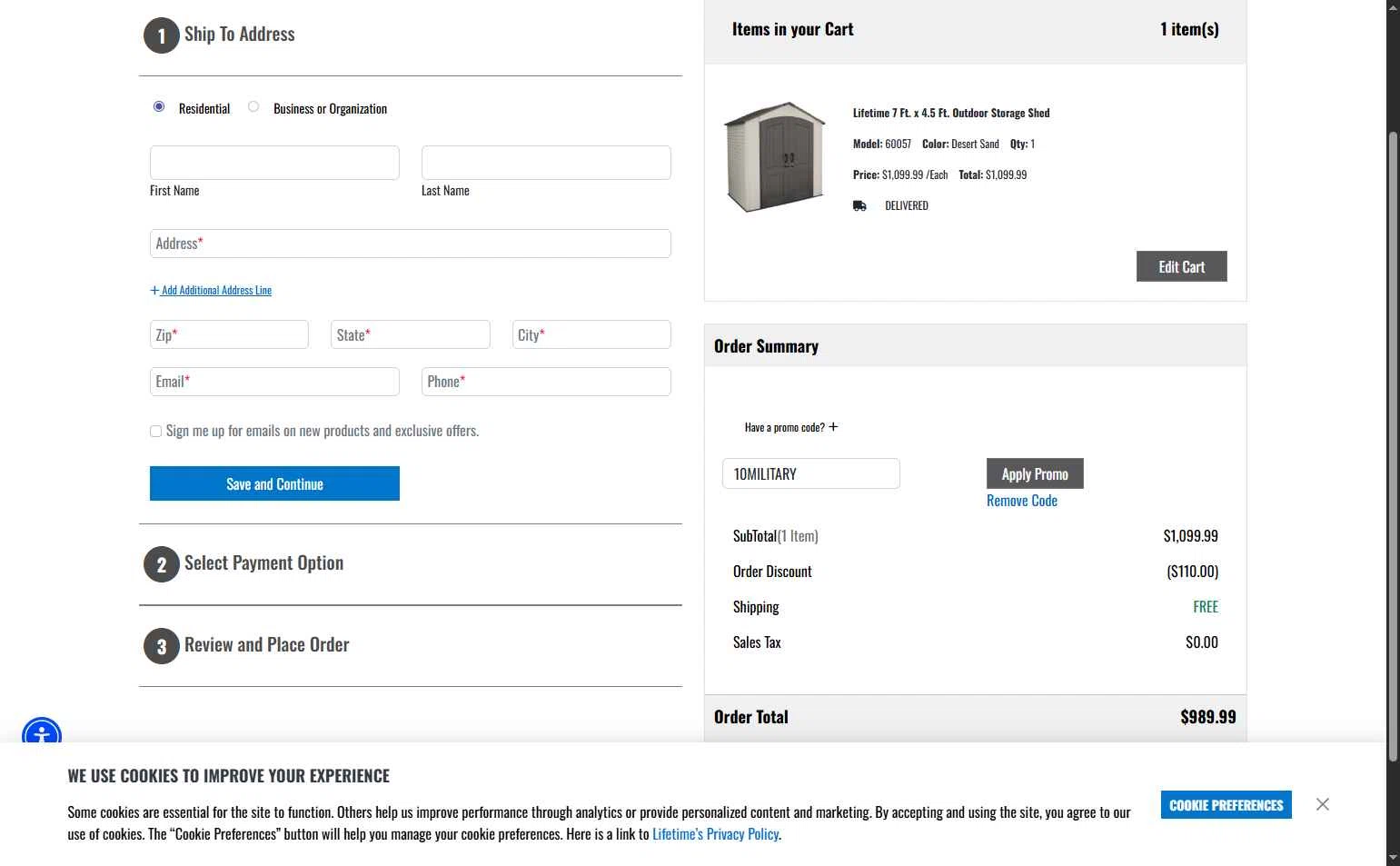Open Cookie Preferences
1400x866 pixels.
tap(1226, 805)
